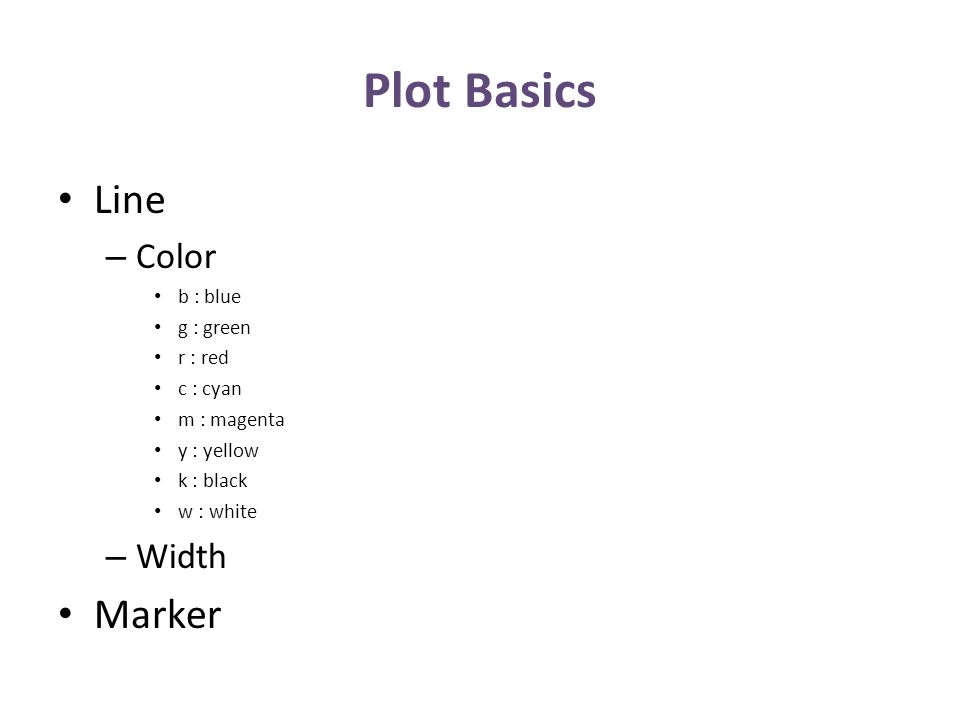
Task: Click the small bullet before magenta entry
Action: [x=158, y=419]
